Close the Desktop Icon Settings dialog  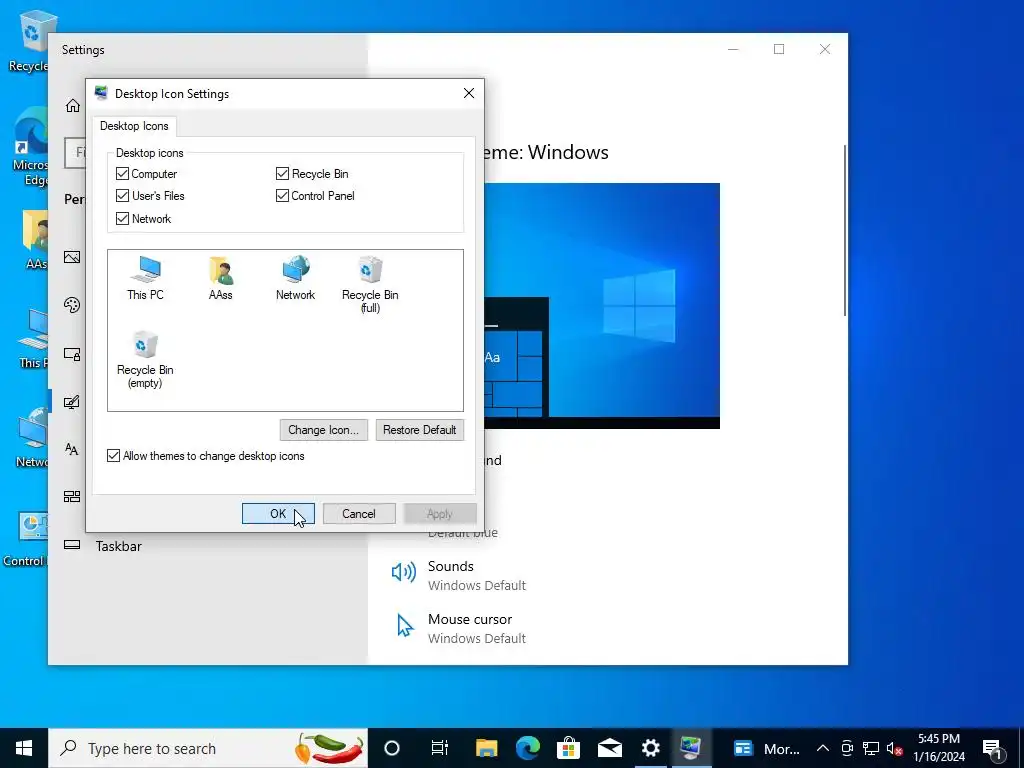point(469,93)
